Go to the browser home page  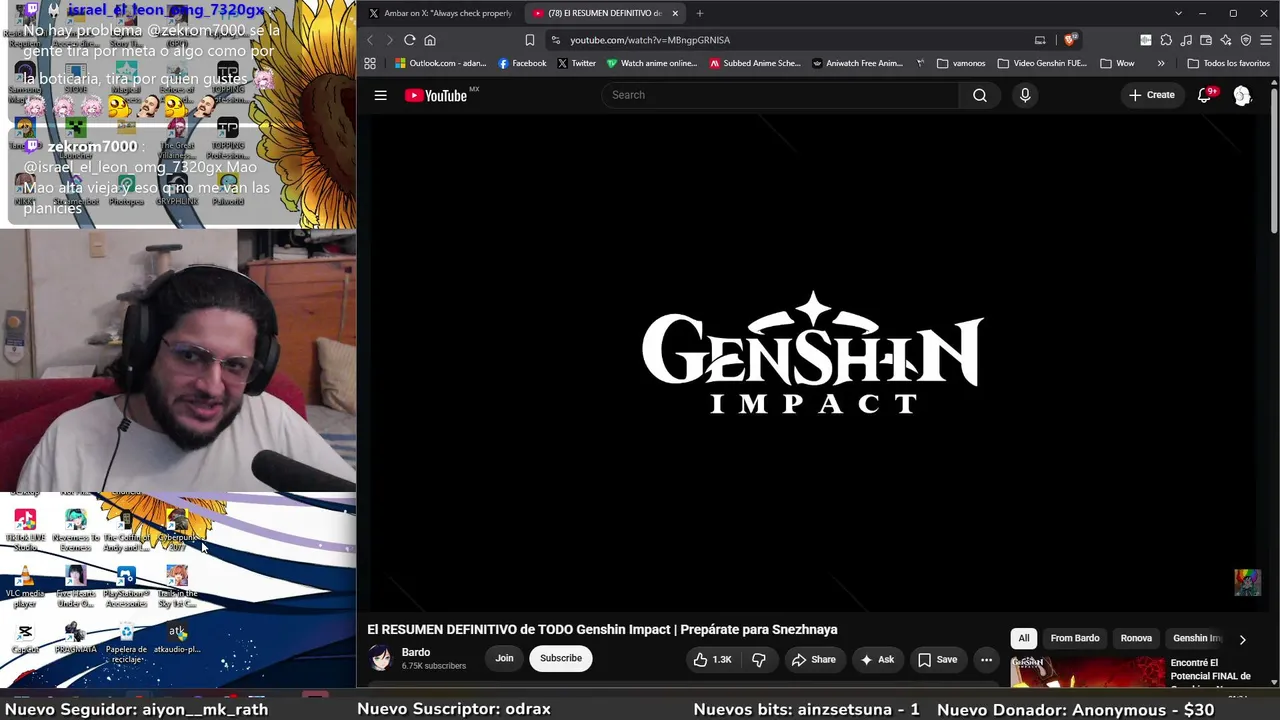(x=430, y=40)
